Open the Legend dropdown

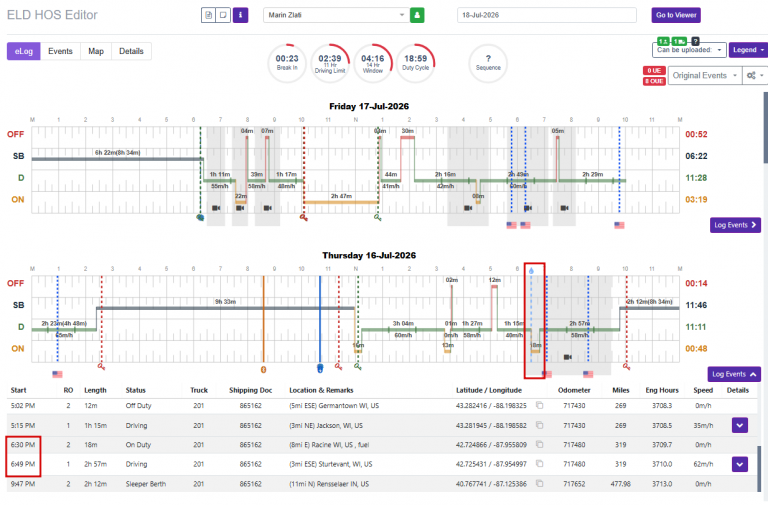pyautogui.click(x=748, y=50)
